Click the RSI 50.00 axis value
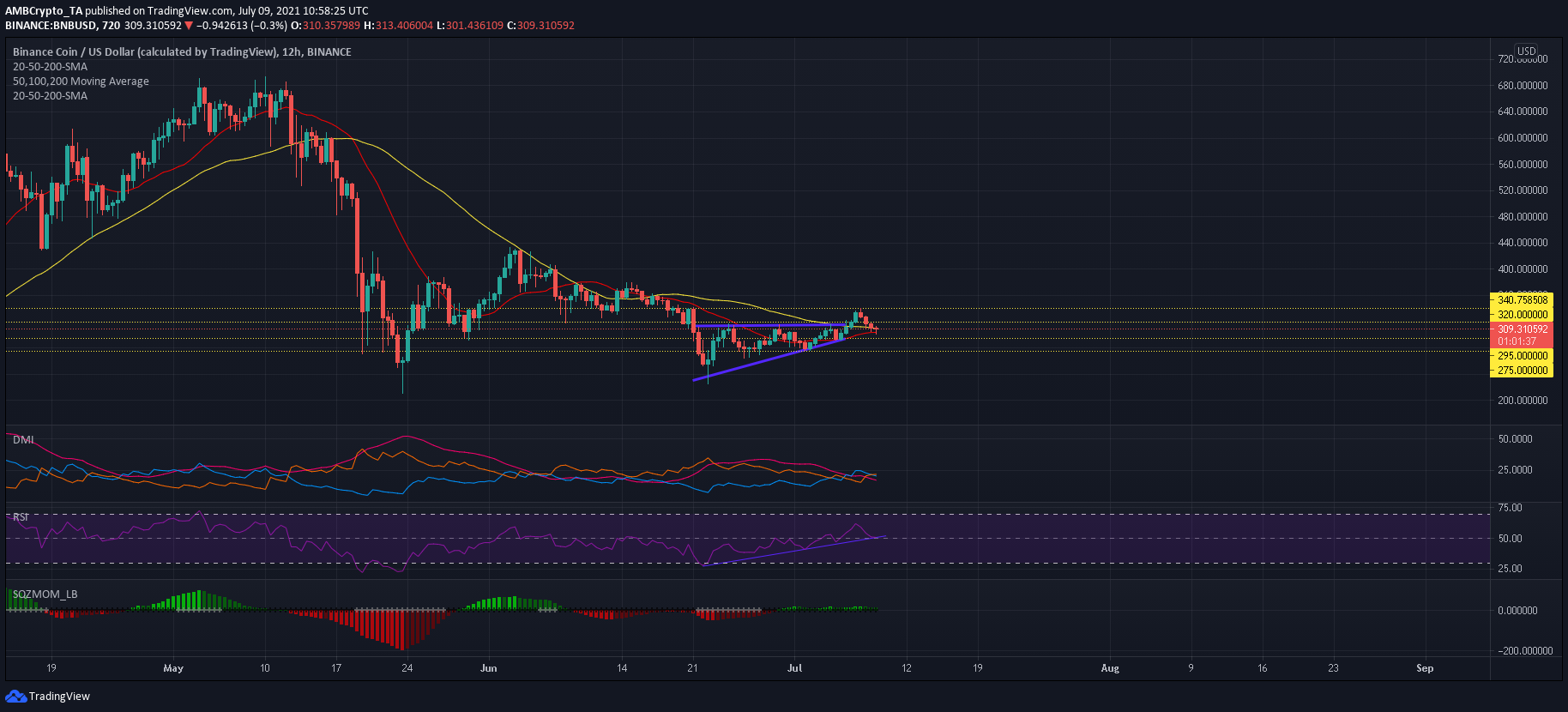 click(x=1510, y=539)
